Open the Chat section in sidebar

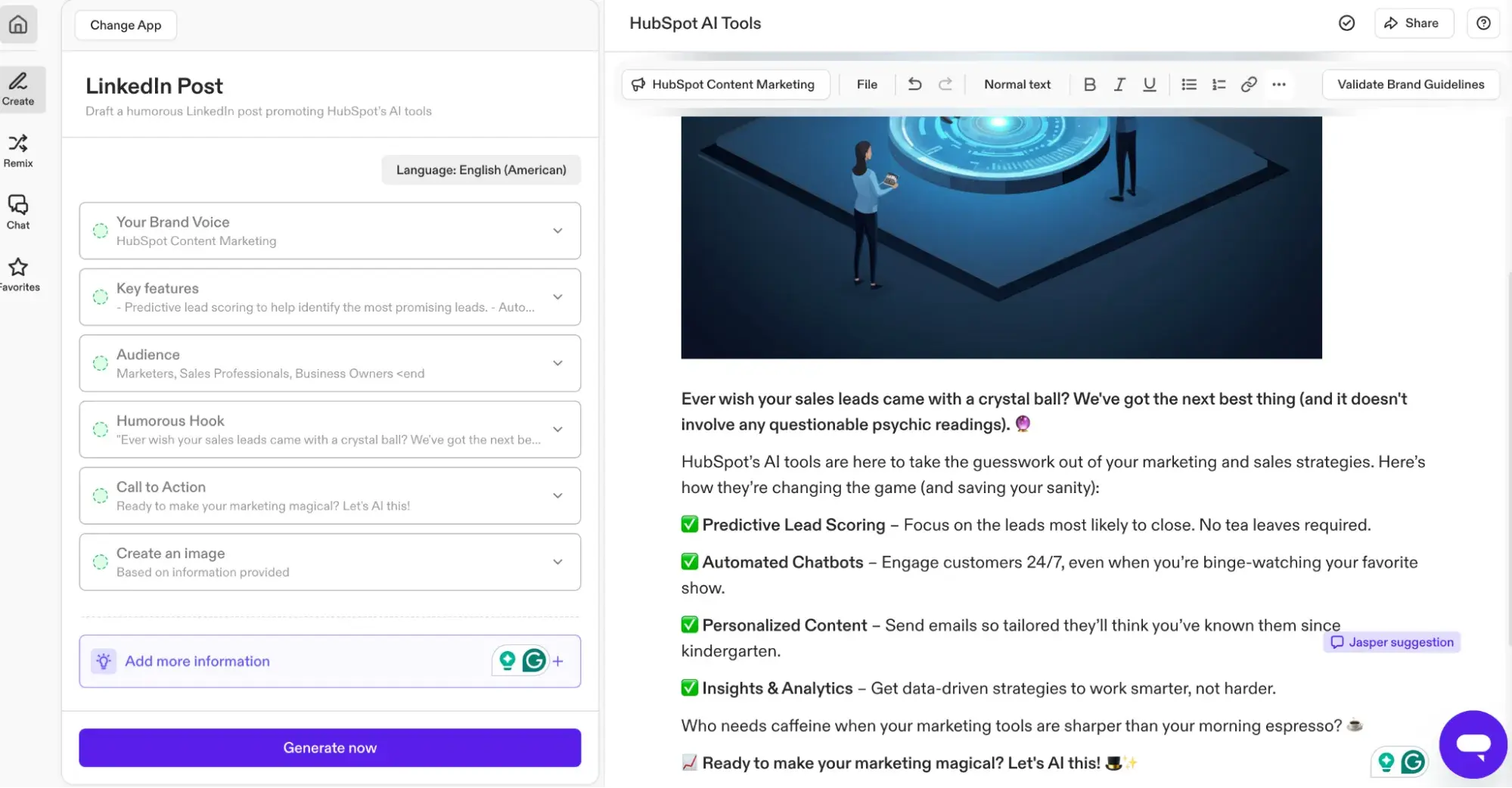[18, 213]
